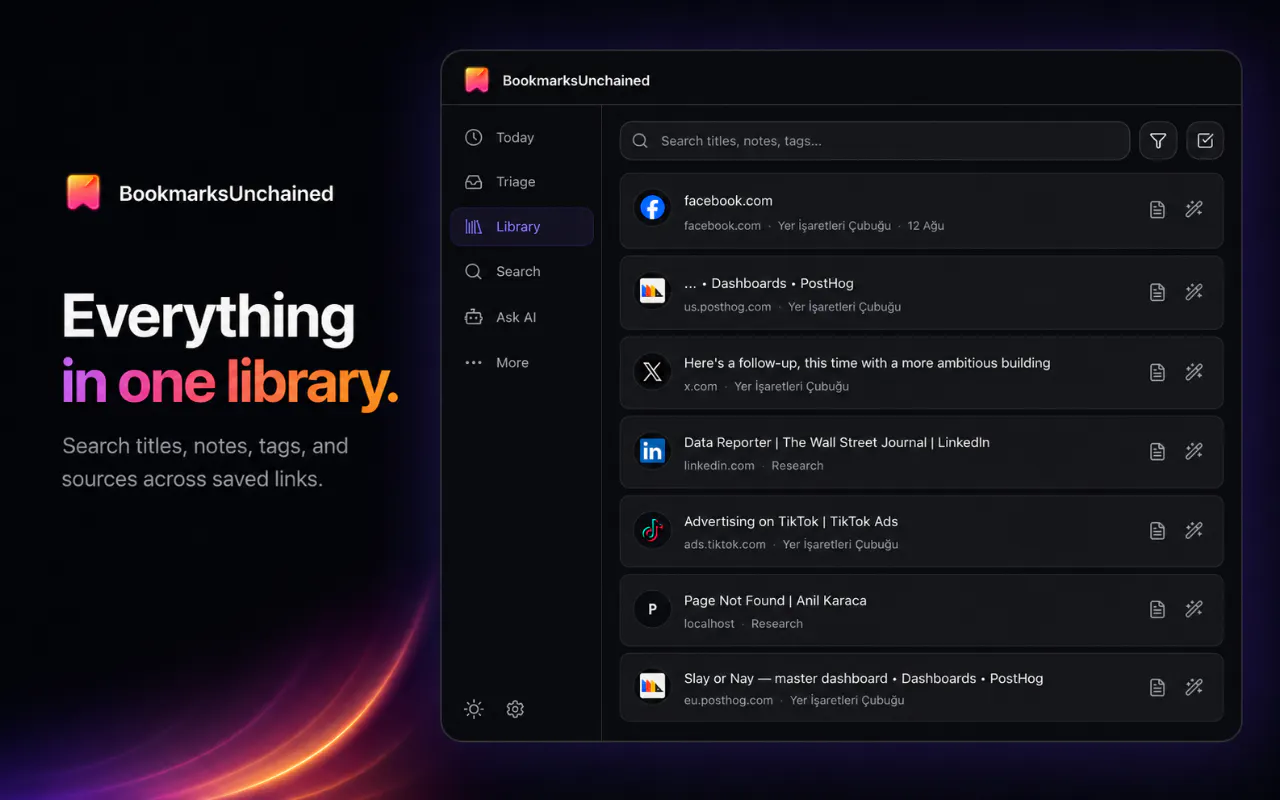The width and height of the screenshot is (1280, 800).
Task: Click the 'ads.tiktok.com' domain text
Action: coord(725,545)
